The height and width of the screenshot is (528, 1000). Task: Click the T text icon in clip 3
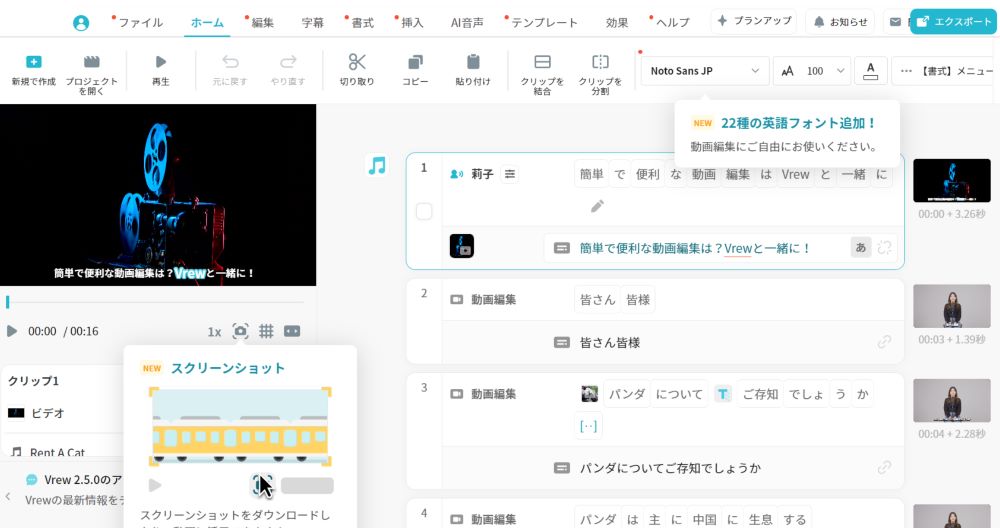[x=723, y=394]
